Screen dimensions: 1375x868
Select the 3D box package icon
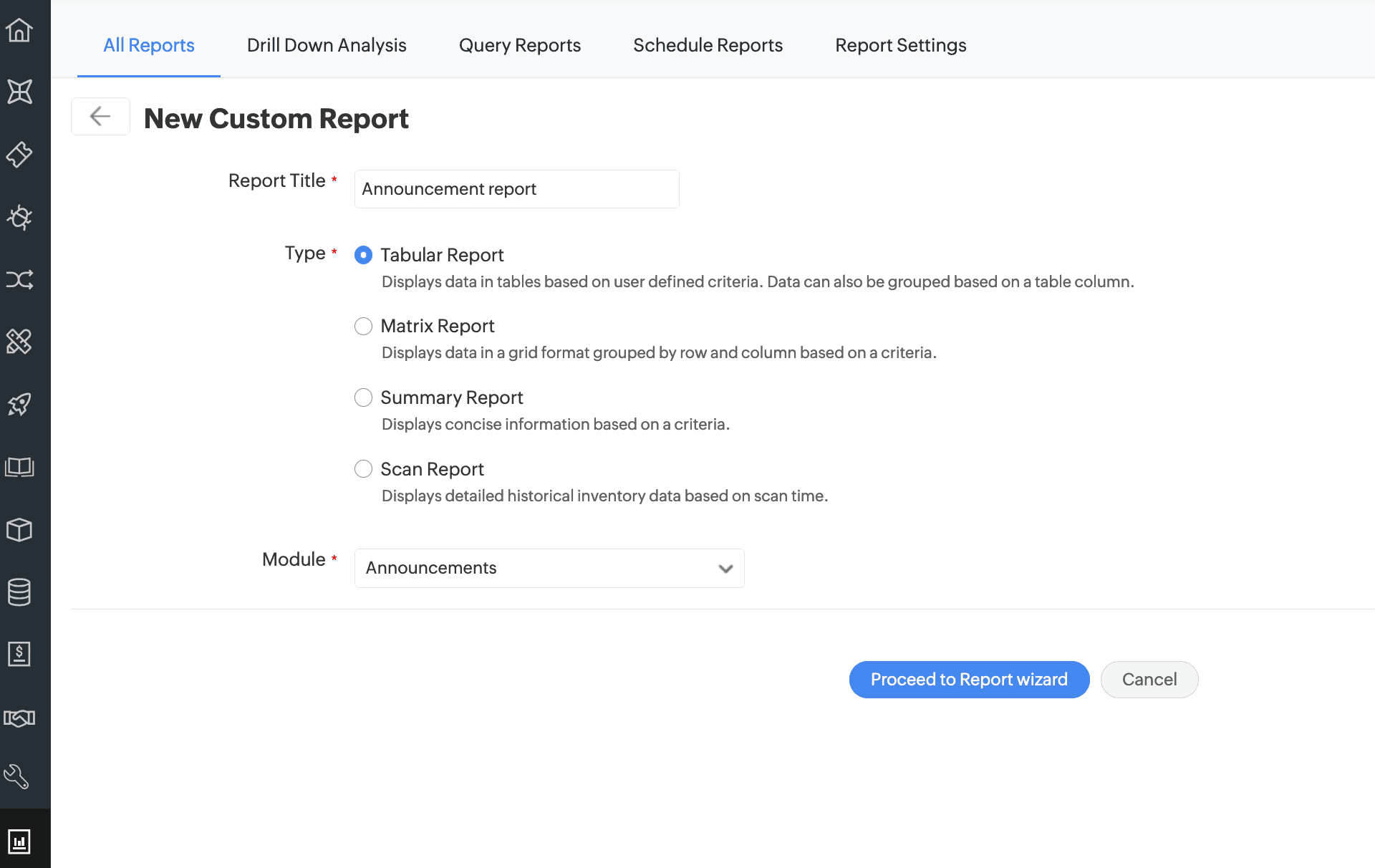pyautogui.click(x=19, y=529)
